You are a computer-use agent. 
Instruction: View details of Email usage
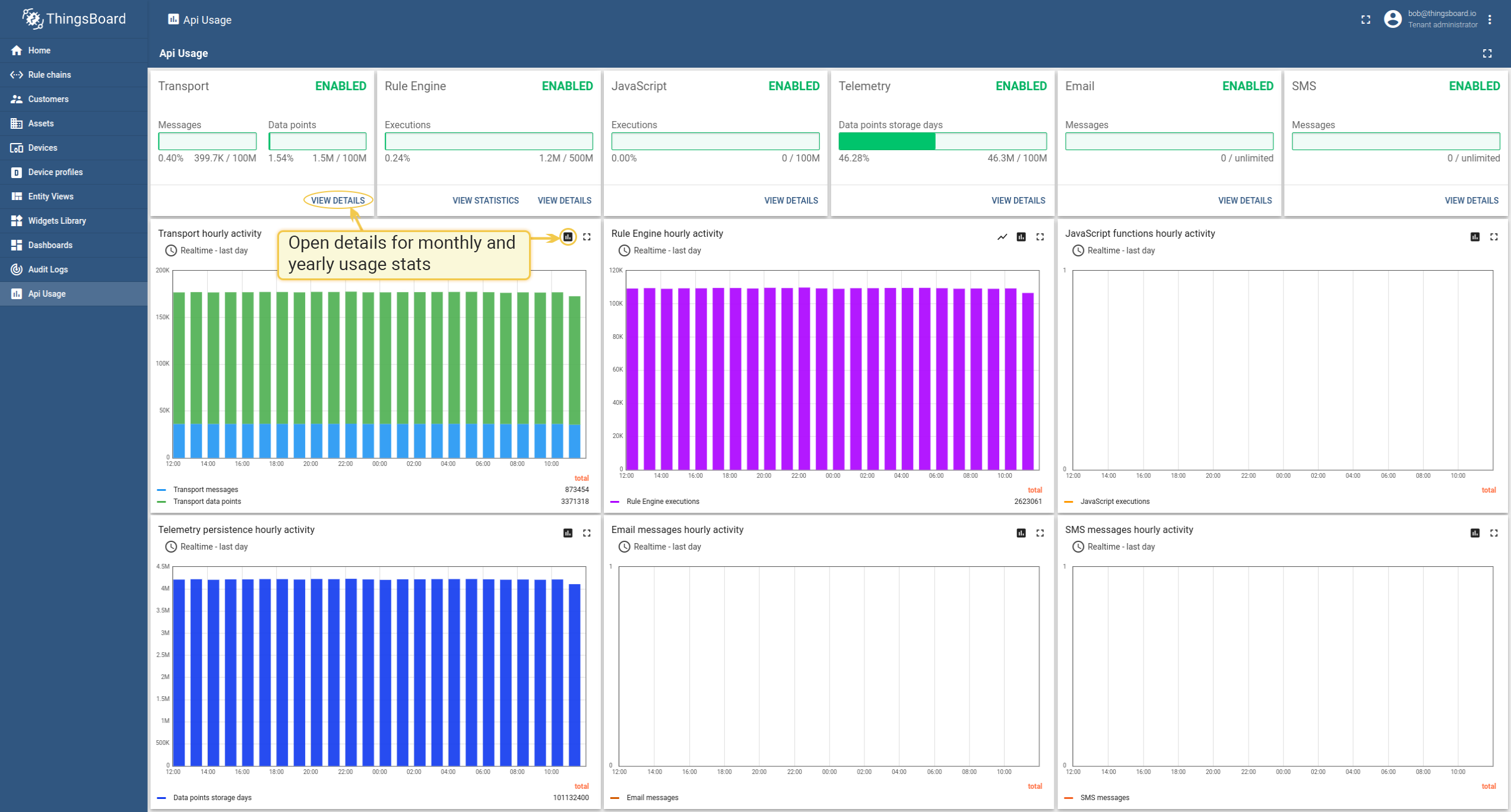pyautogui.click(x=1245, y=201)
